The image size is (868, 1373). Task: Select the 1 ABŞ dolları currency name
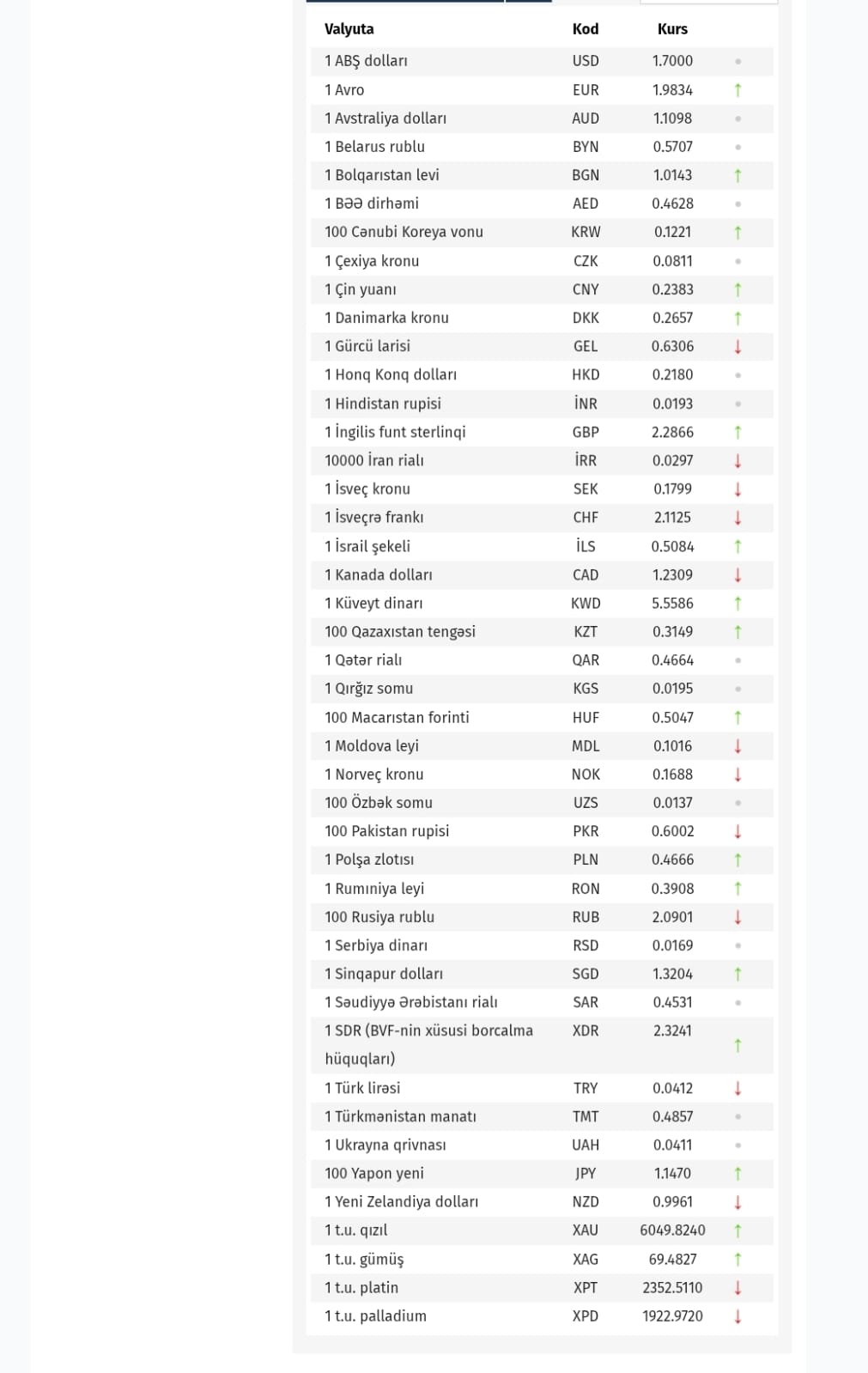(x=366, y=61)
